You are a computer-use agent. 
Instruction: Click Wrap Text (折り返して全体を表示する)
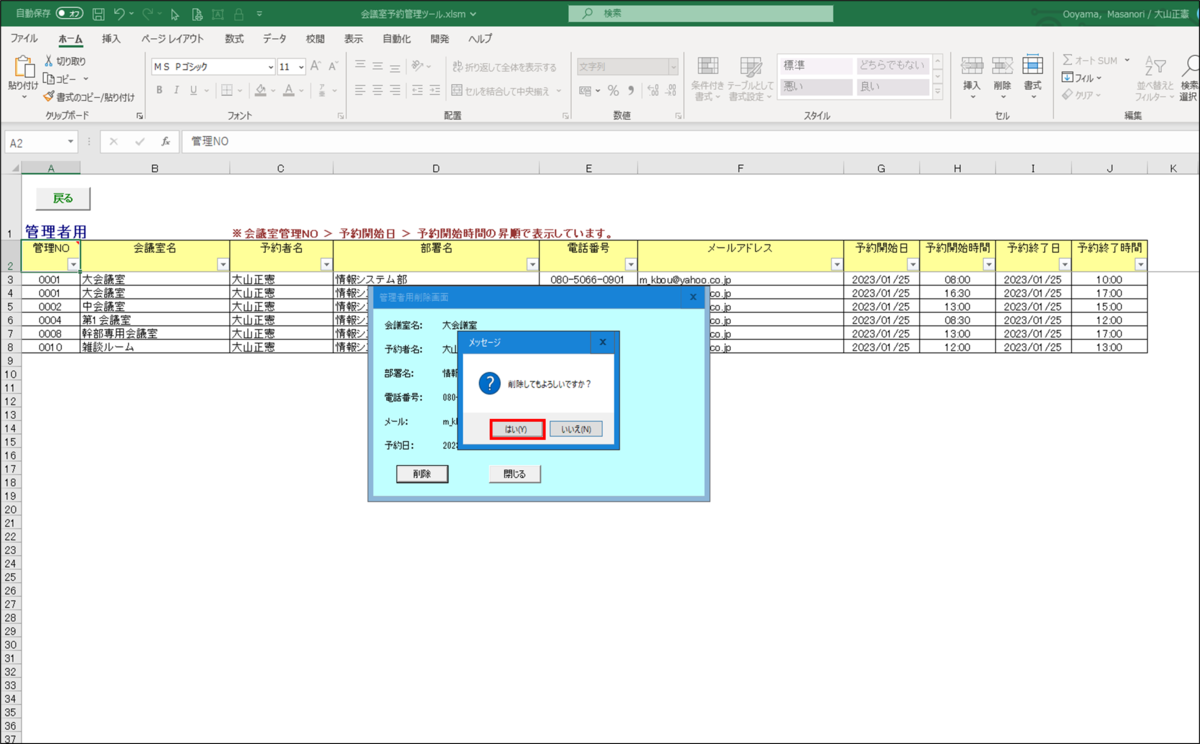[x=504, y=67]
